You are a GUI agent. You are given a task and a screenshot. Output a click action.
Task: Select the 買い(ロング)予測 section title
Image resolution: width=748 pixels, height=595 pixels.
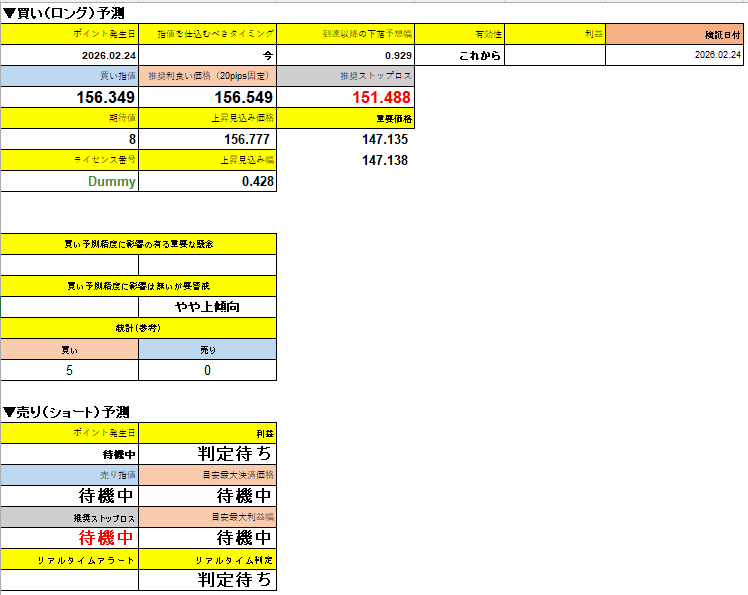(63, 13)
